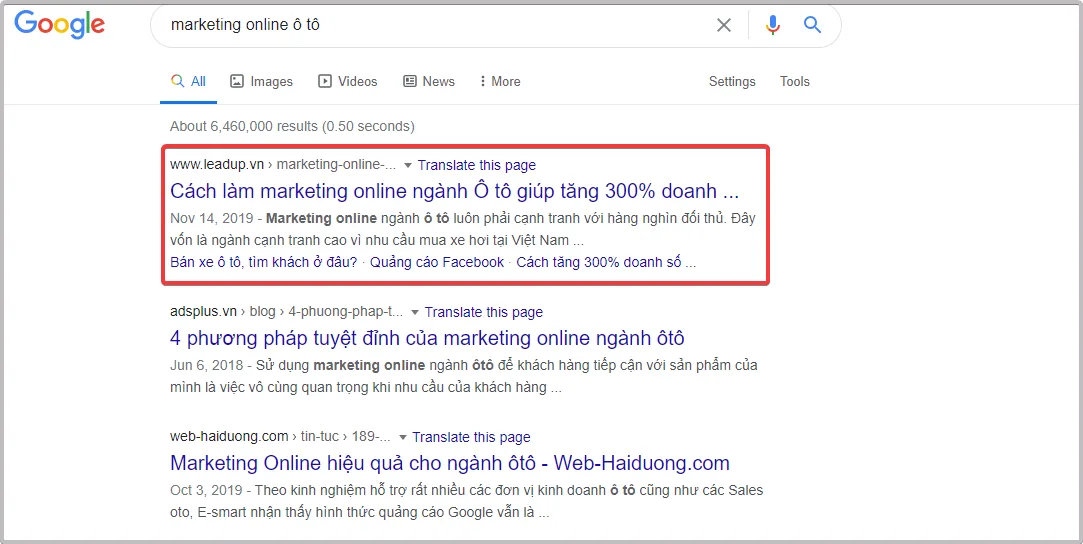This screenshot has width=1083, height=544.
Task: Go to the News tab
Action: (429, 81)
